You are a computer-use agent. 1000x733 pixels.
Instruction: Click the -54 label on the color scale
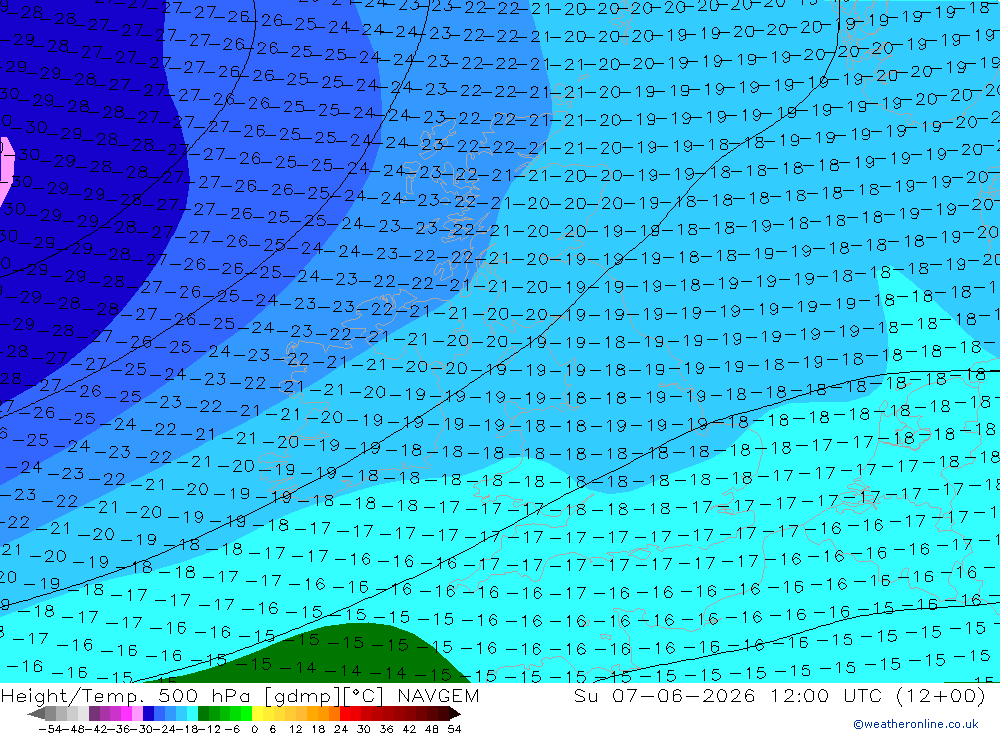click(50, 729)
